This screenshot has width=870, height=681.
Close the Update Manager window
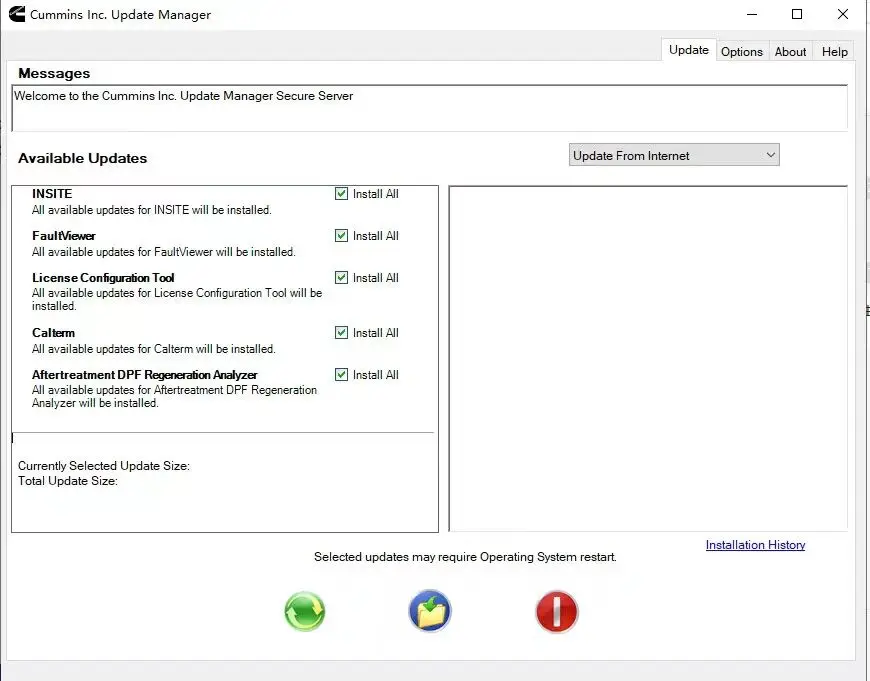842,14
